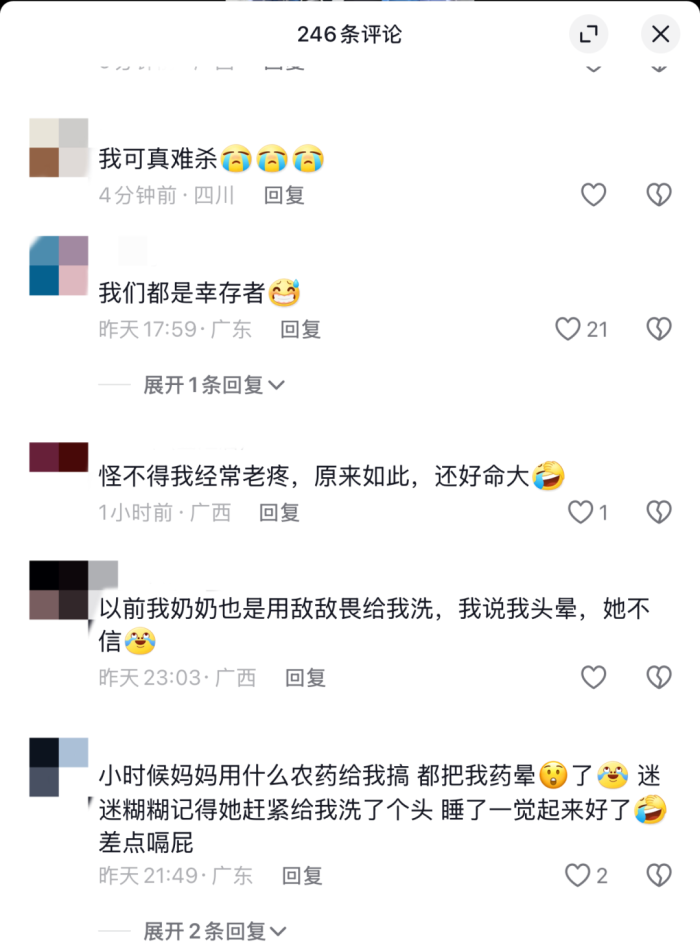Open avatar of 我可真难杀 commenter

click(58, 148)
